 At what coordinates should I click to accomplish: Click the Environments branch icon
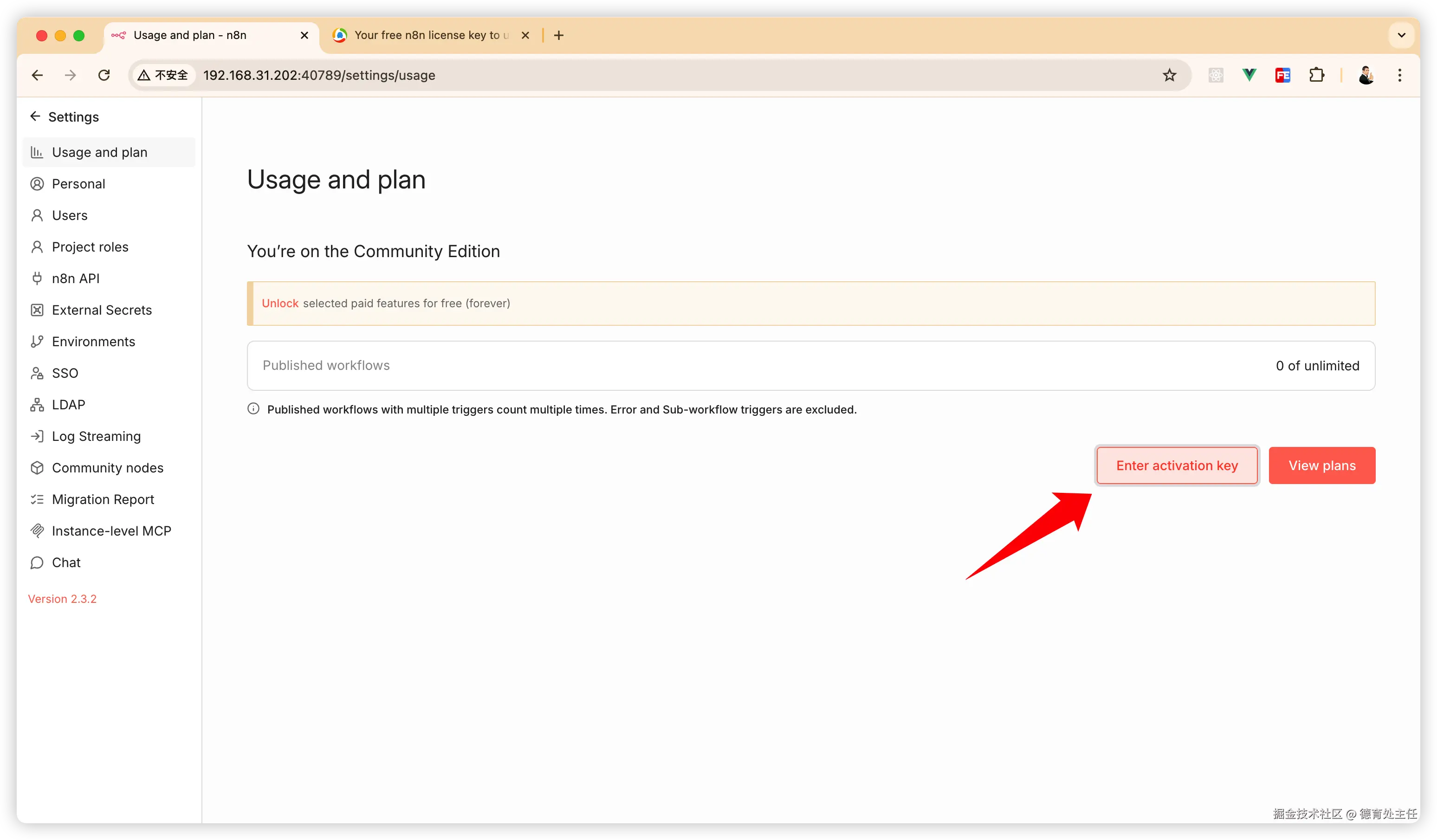(37, 342)
